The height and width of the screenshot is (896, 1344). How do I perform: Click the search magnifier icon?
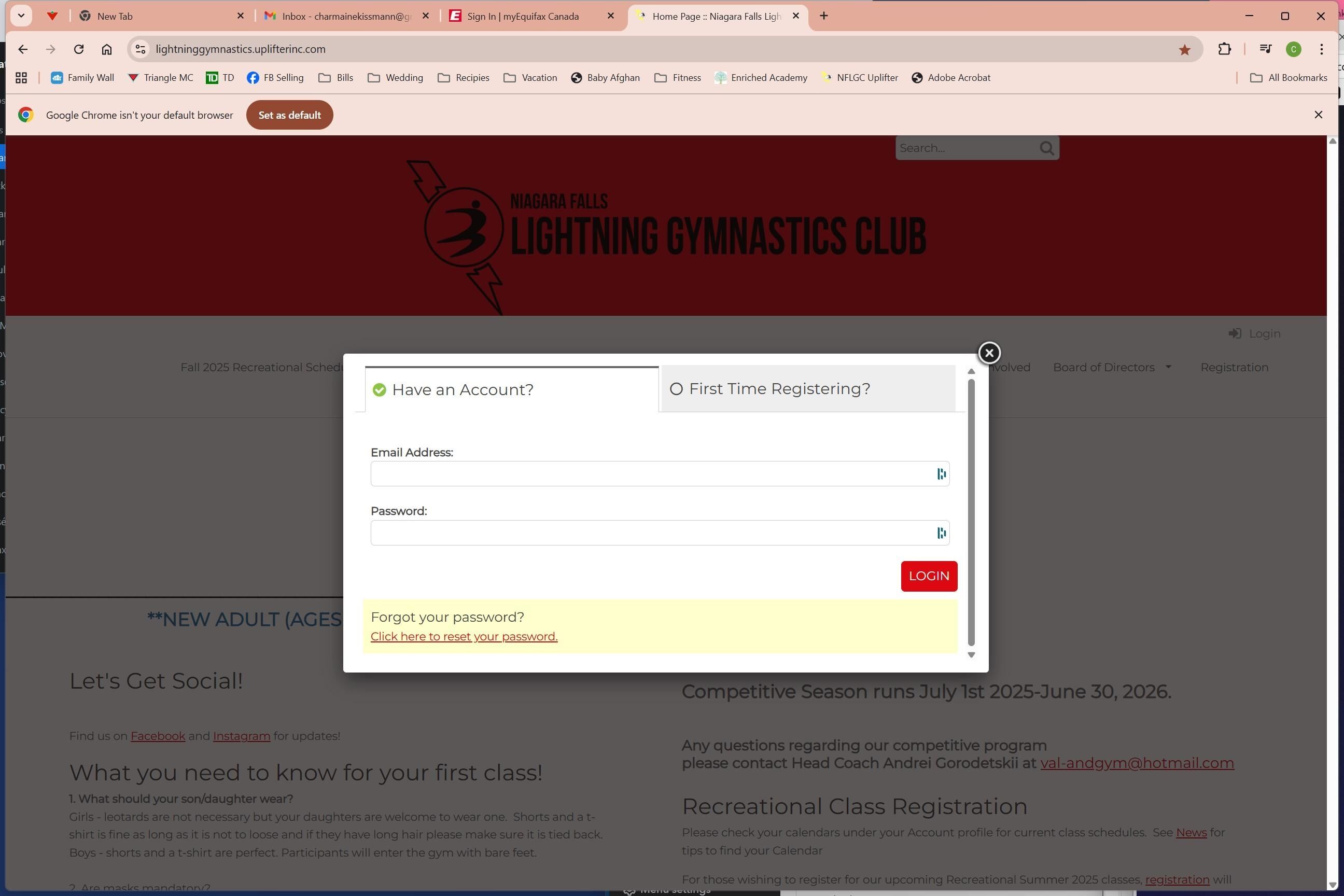pyautogui.click(x=1046, y=149)
